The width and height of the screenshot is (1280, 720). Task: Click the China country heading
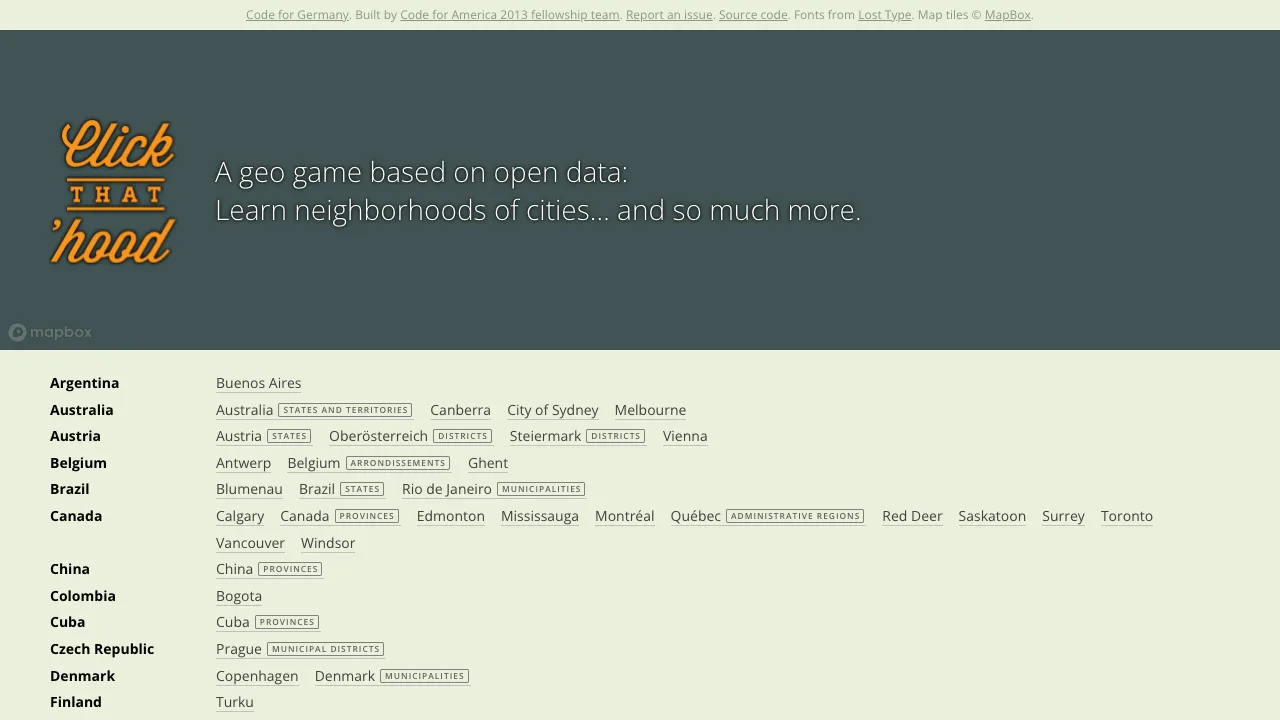coord(70,569)
